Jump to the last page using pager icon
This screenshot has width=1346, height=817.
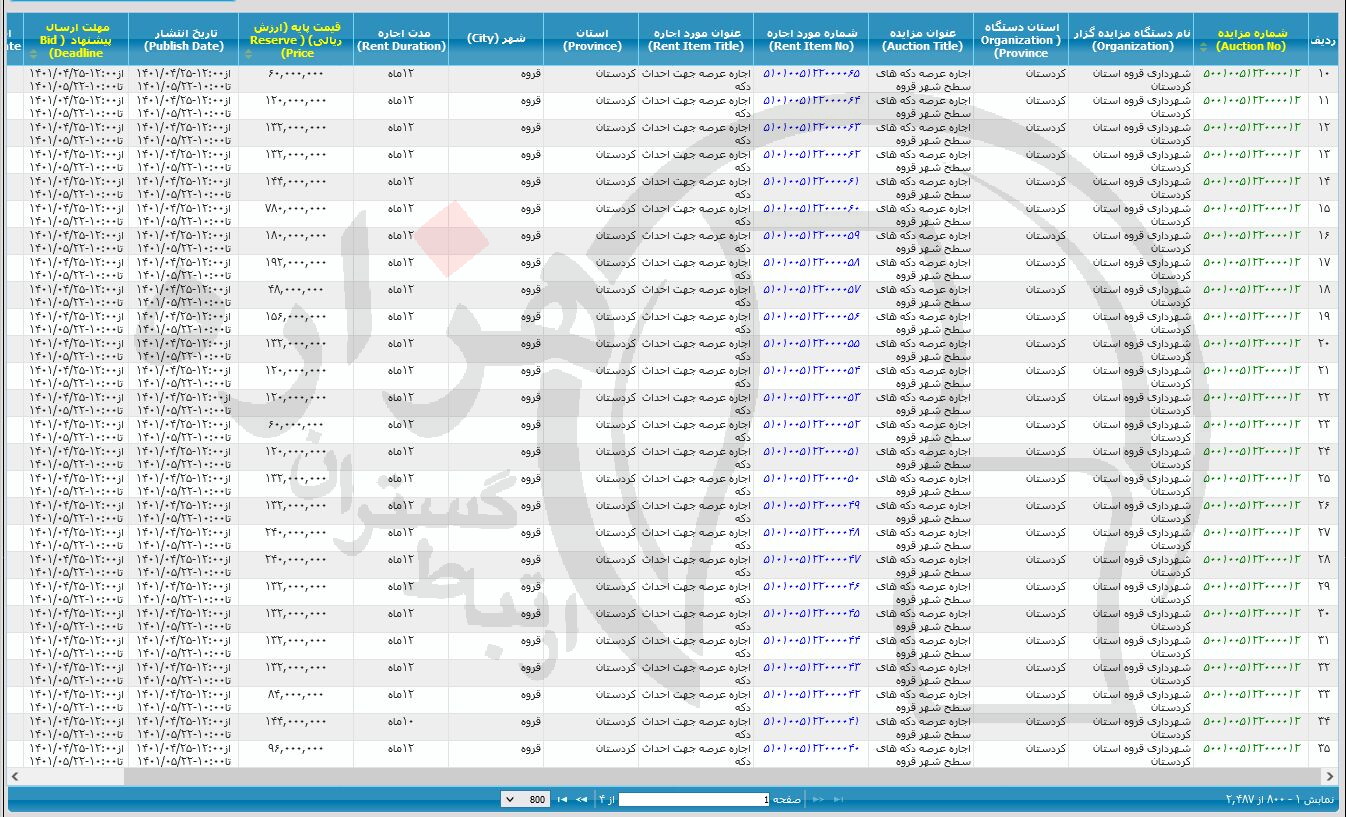click(562, 800)
